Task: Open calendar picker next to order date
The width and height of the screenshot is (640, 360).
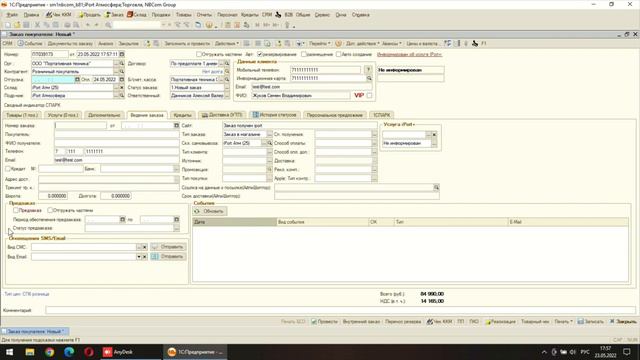Action: 122,54
